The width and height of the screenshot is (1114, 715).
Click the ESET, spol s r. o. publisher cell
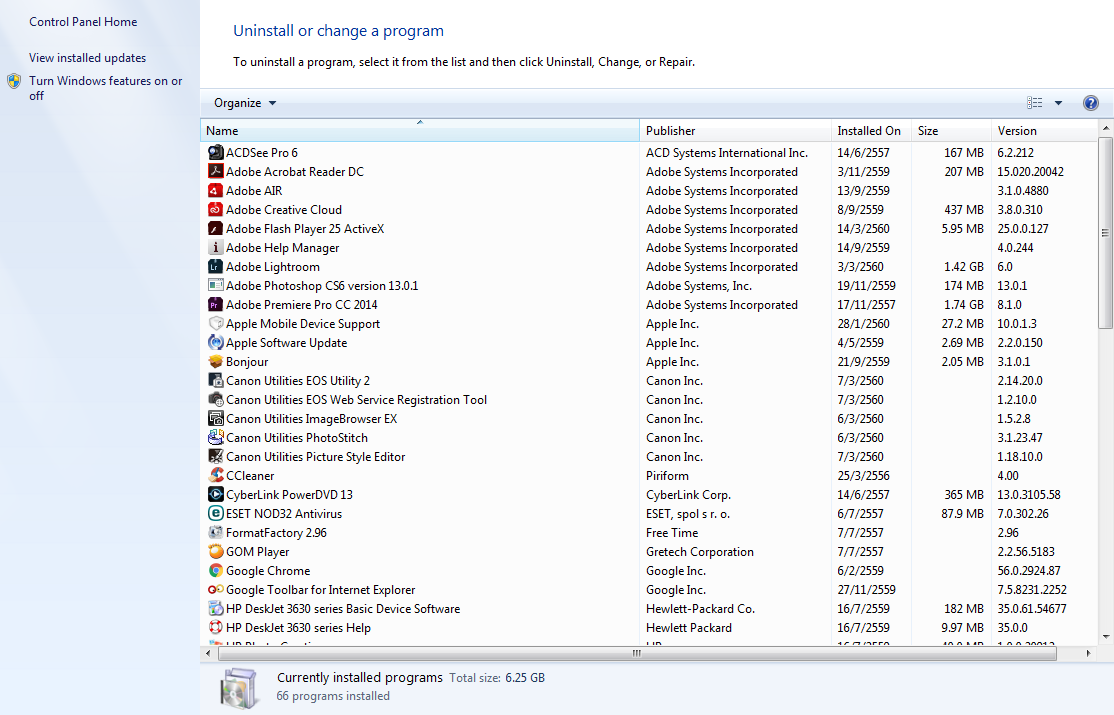coord(688,514)
